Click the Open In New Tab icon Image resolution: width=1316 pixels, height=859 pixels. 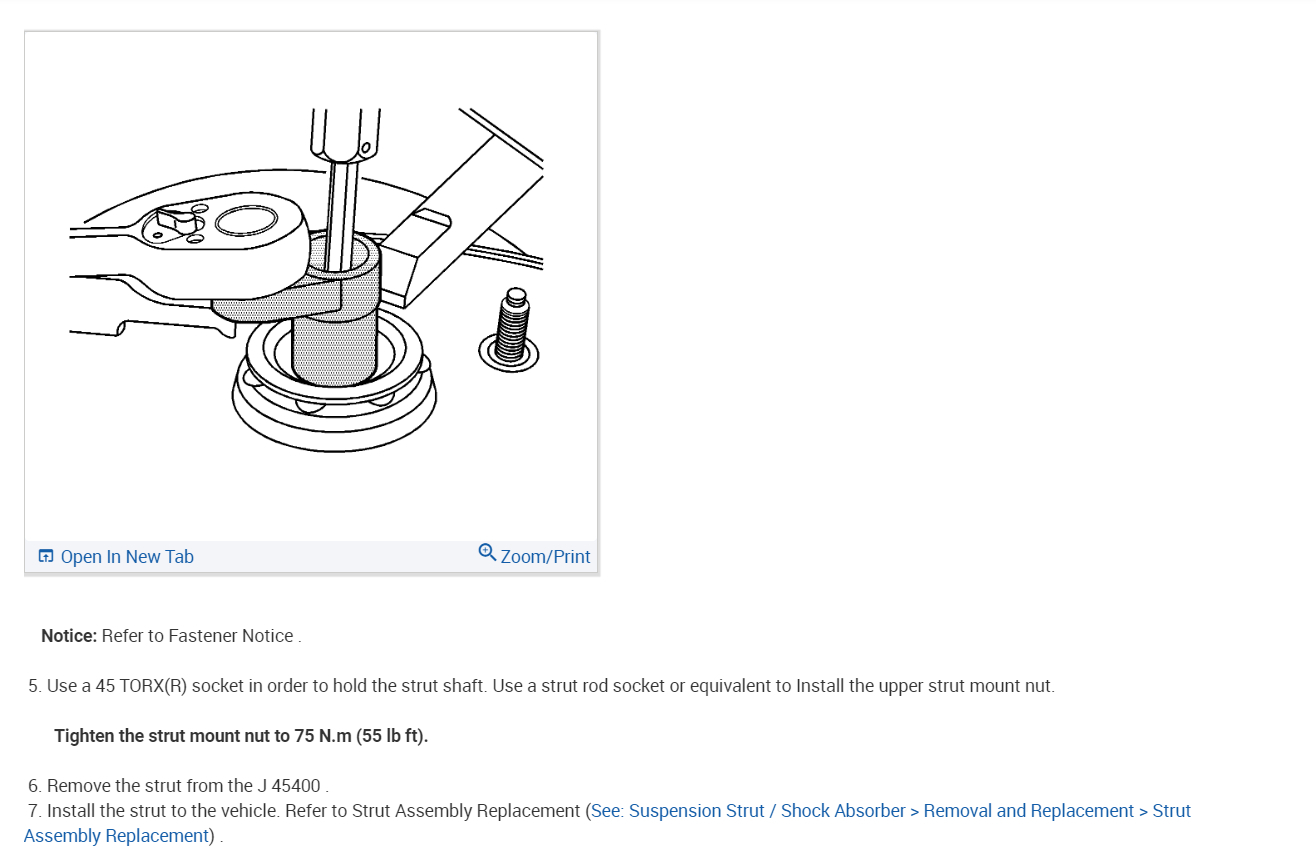tap(45, 556)
